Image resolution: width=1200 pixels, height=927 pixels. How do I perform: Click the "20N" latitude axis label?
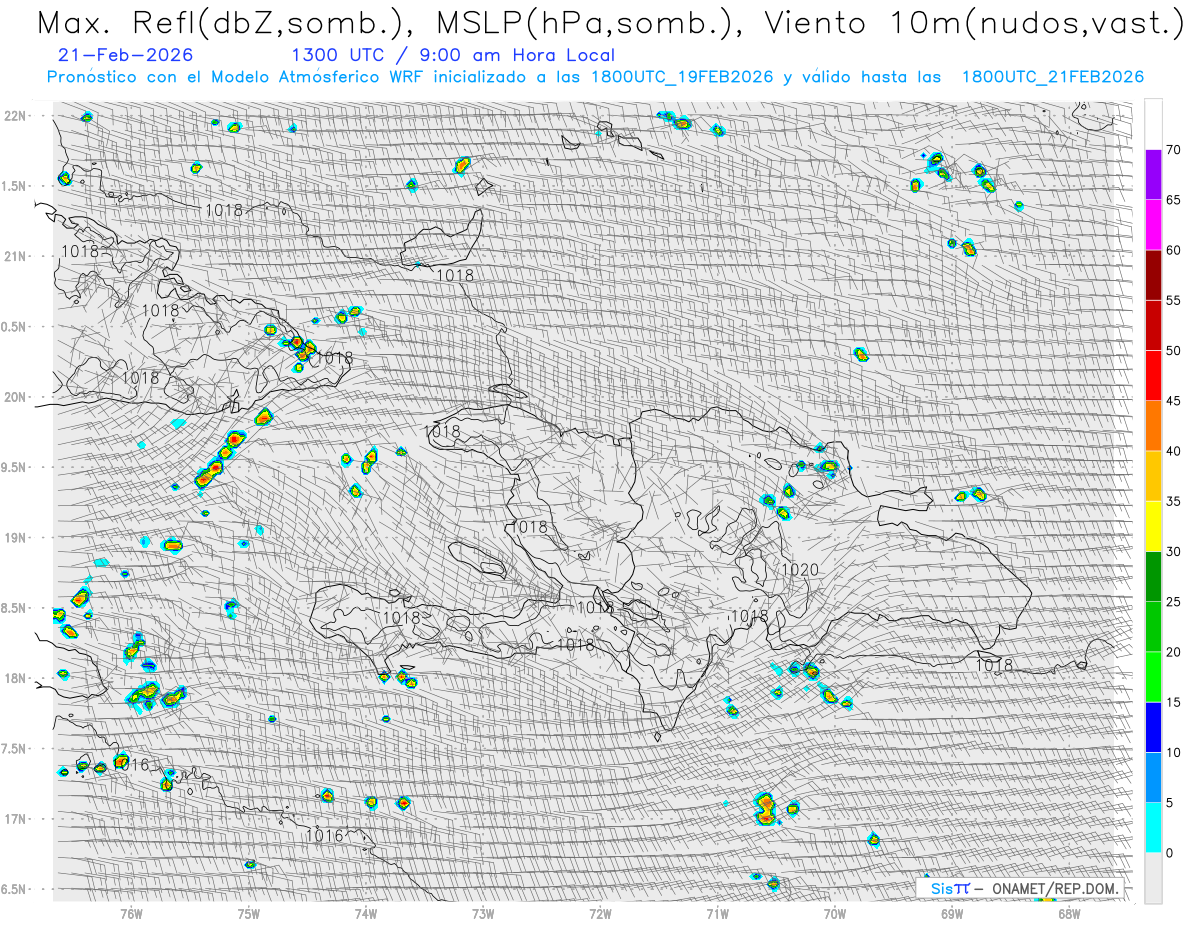(x=16, y=397)
